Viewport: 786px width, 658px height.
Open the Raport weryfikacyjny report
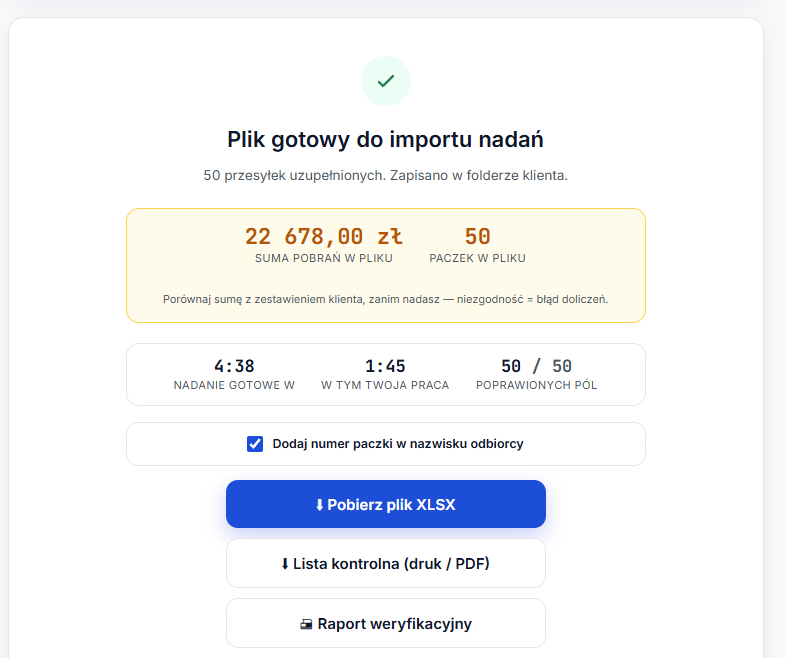tap(385, 623)
